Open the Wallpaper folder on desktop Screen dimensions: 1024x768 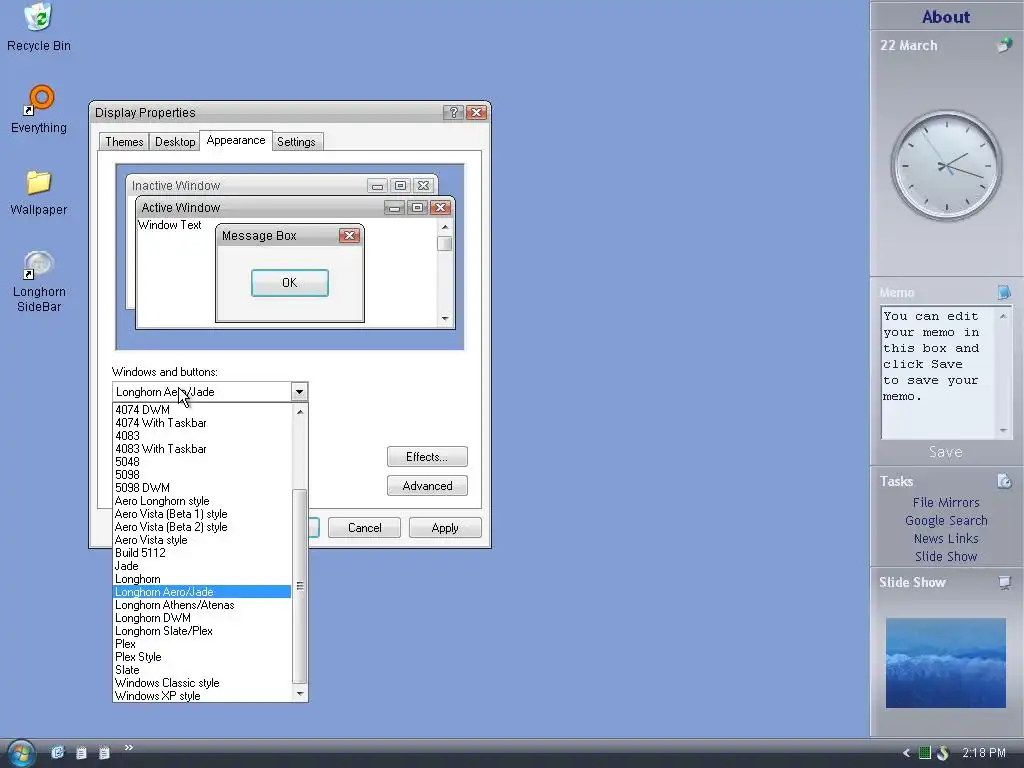[39, 193]
